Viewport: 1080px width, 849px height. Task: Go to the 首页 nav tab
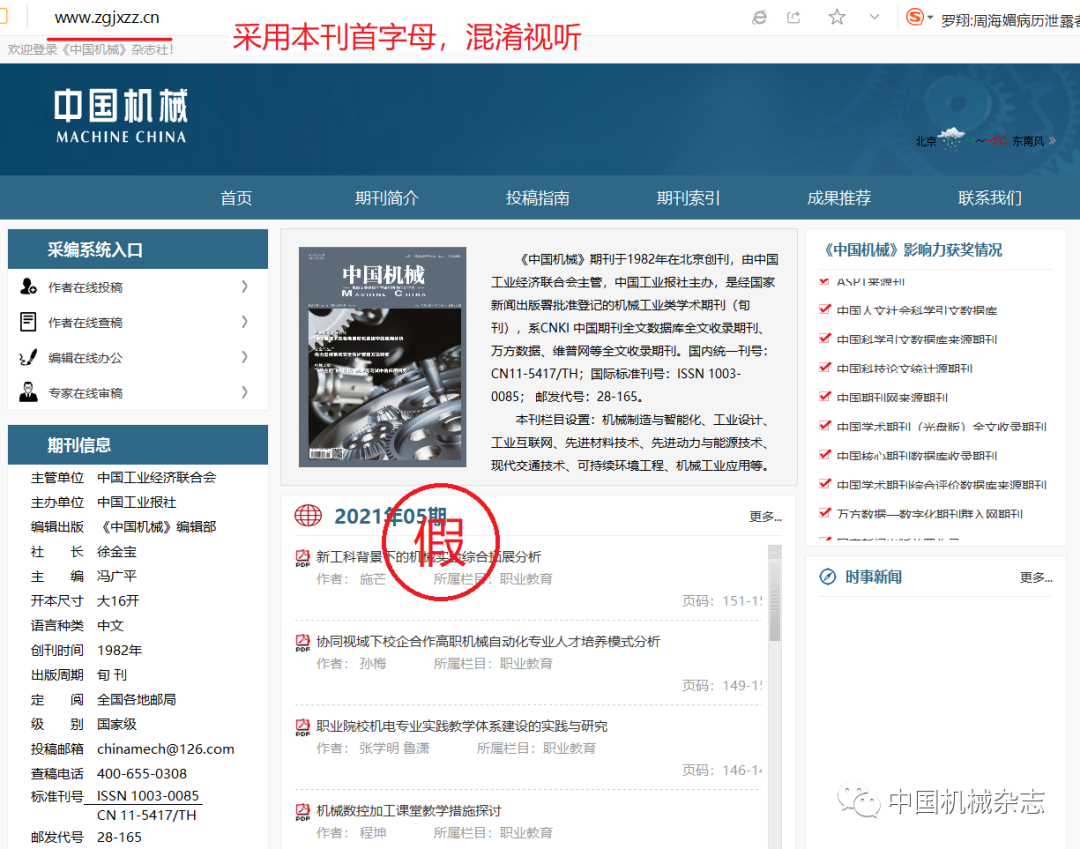tap(236, 198)
